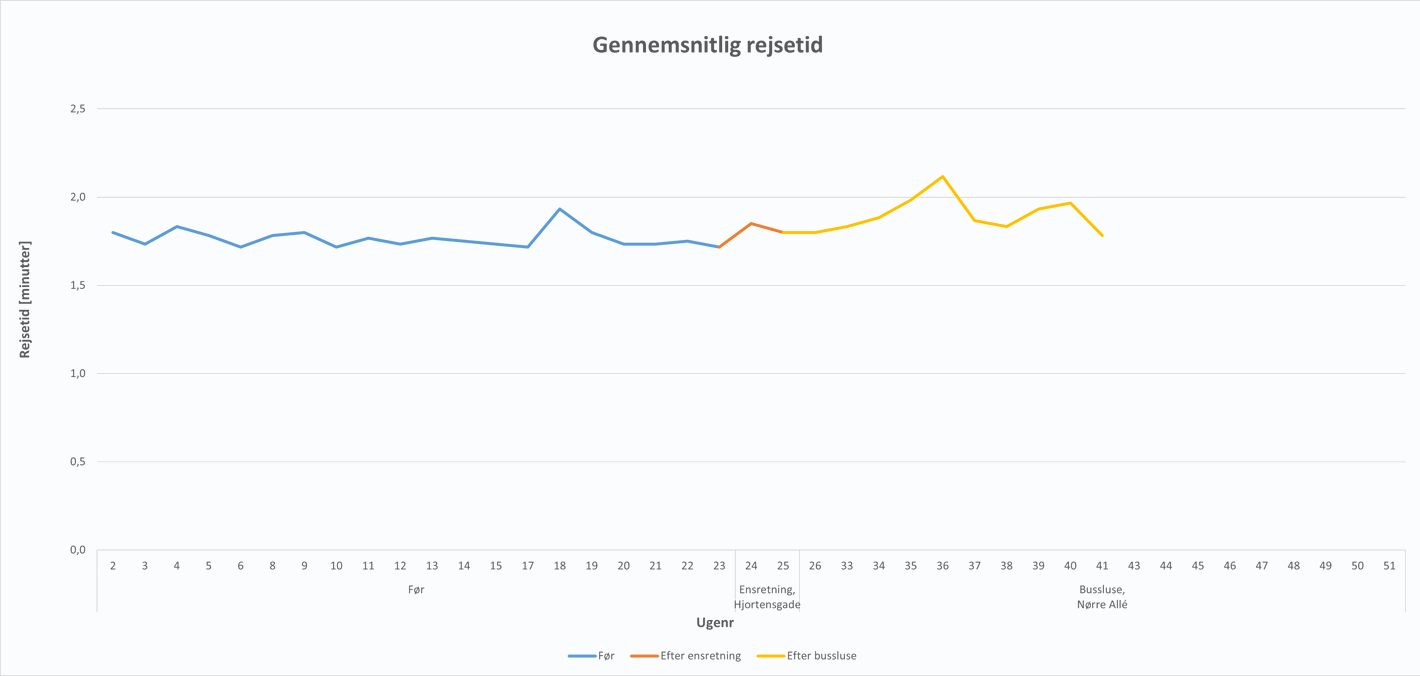Select the 'Før' legend entry
Screen dimensions: 1420x676
tap(606, 656)
